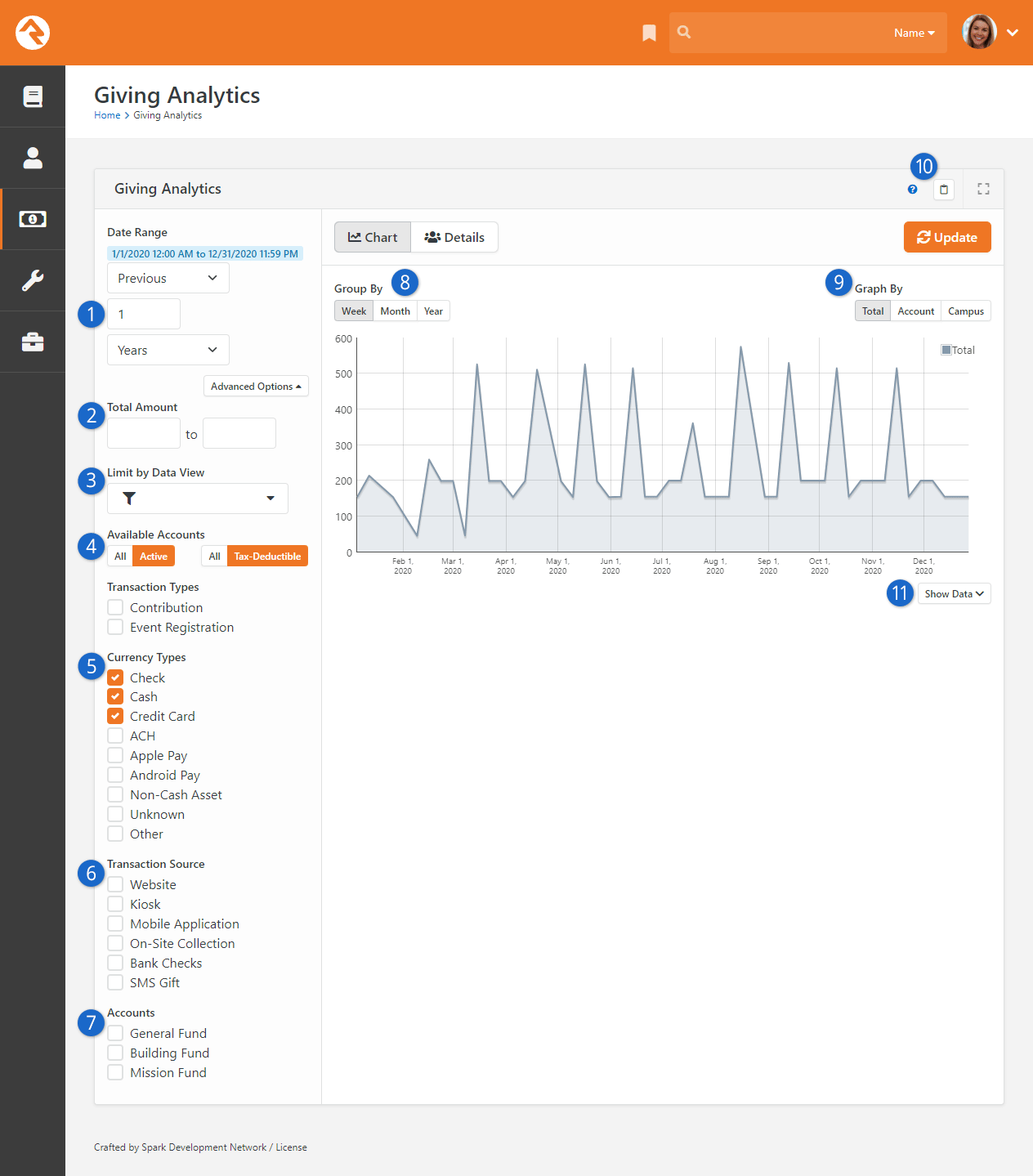
Task: Open the Name search type dropdown
Action: tap(914, 33)
